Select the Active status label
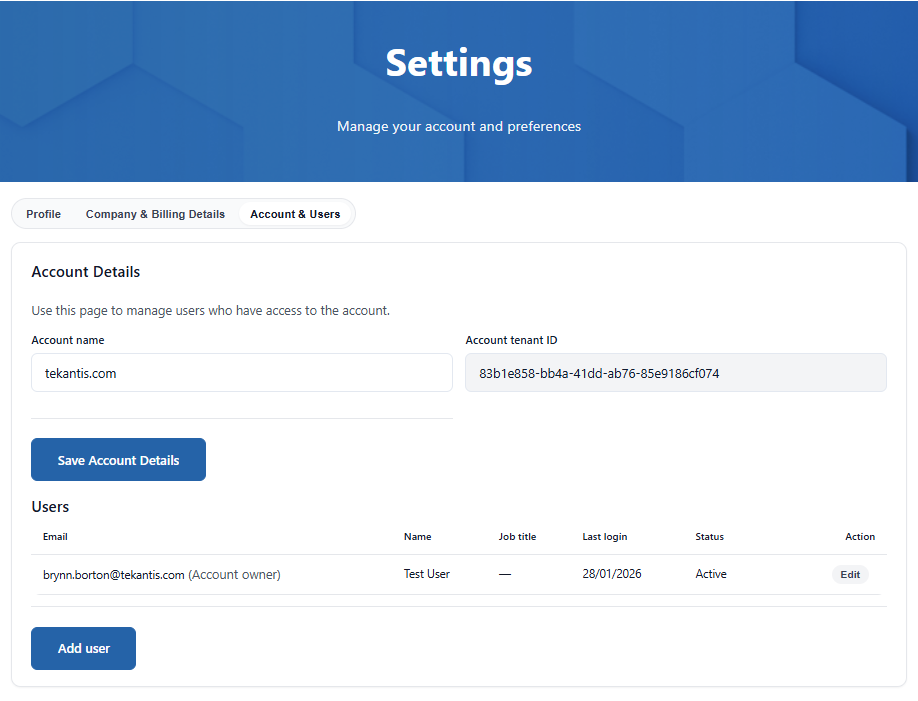The height and width of the screenshot is (701, 918). (x=710, y=574)
